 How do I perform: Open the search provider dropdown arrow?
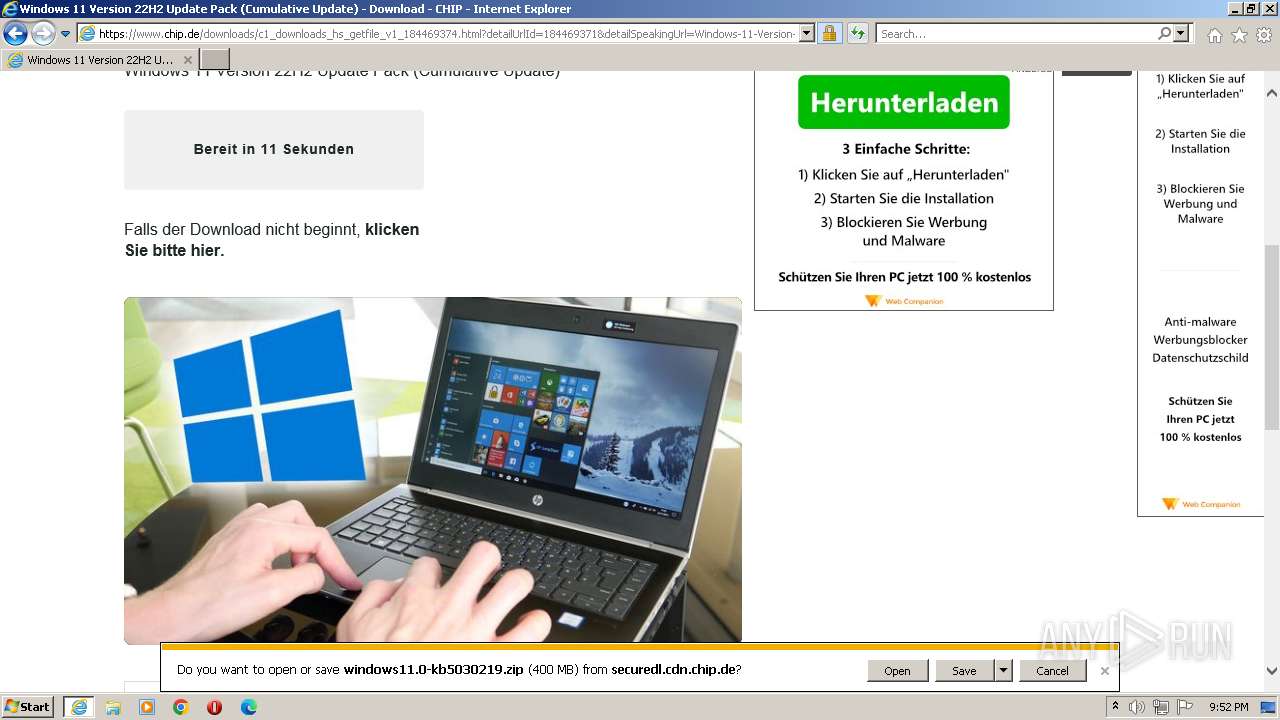coord(1181,34)
